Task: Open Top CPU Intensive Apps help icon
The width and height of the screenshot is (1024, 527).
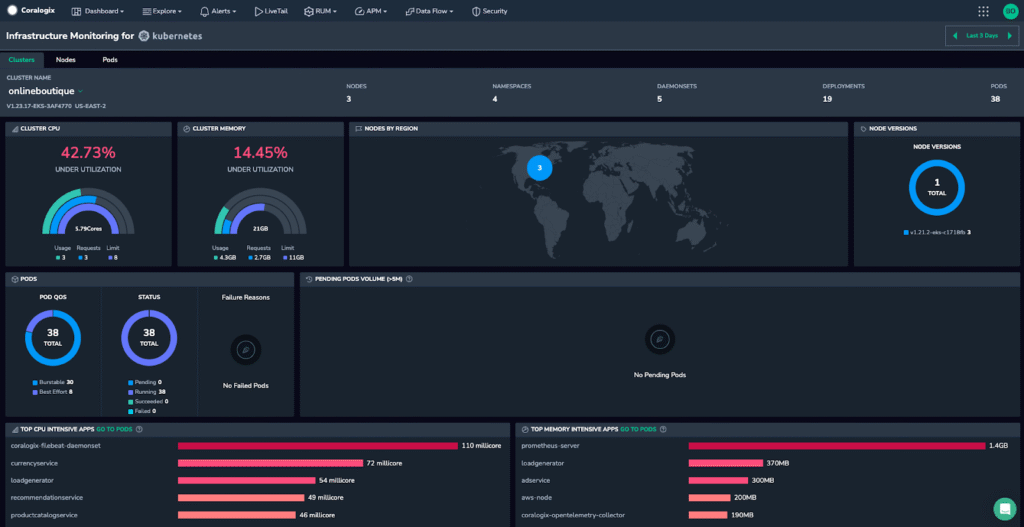Action: (x=139, y=429)
